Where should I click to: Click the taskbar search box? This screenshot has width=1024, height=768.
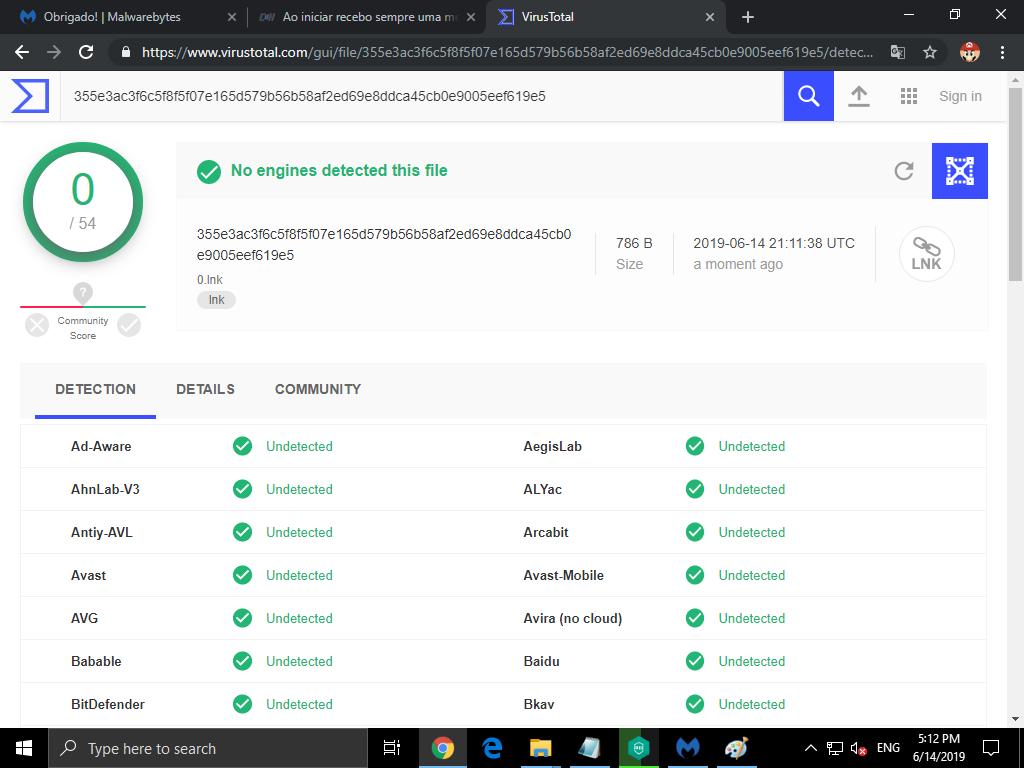click(x=208, y=748)
